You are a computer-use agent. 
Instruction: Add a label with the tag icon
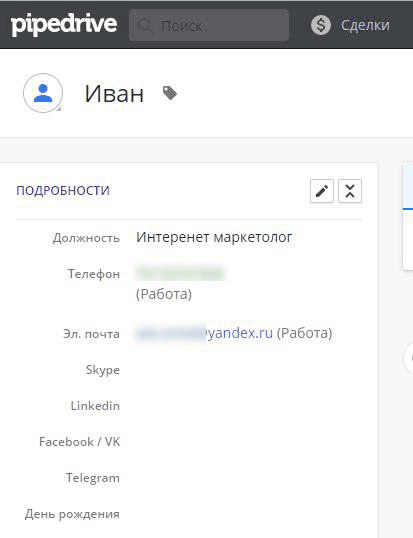170,93
